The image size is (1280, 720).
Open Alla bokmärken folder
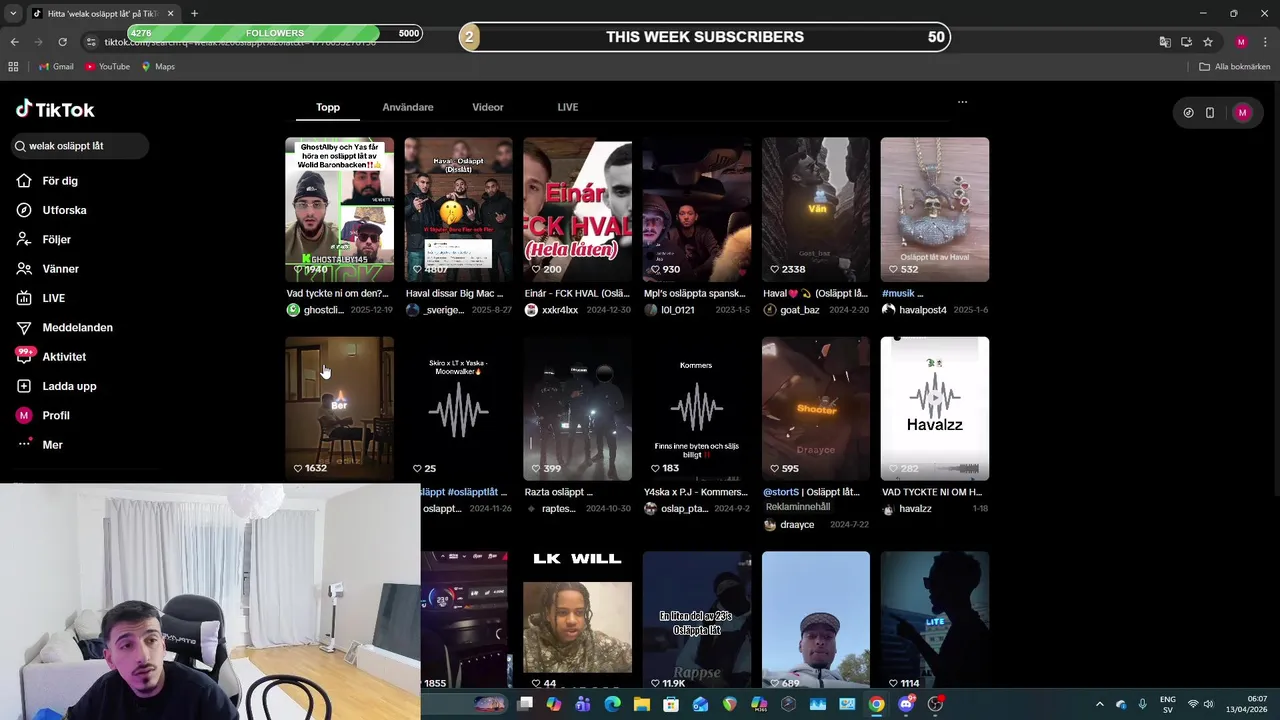click(1235, 67)
